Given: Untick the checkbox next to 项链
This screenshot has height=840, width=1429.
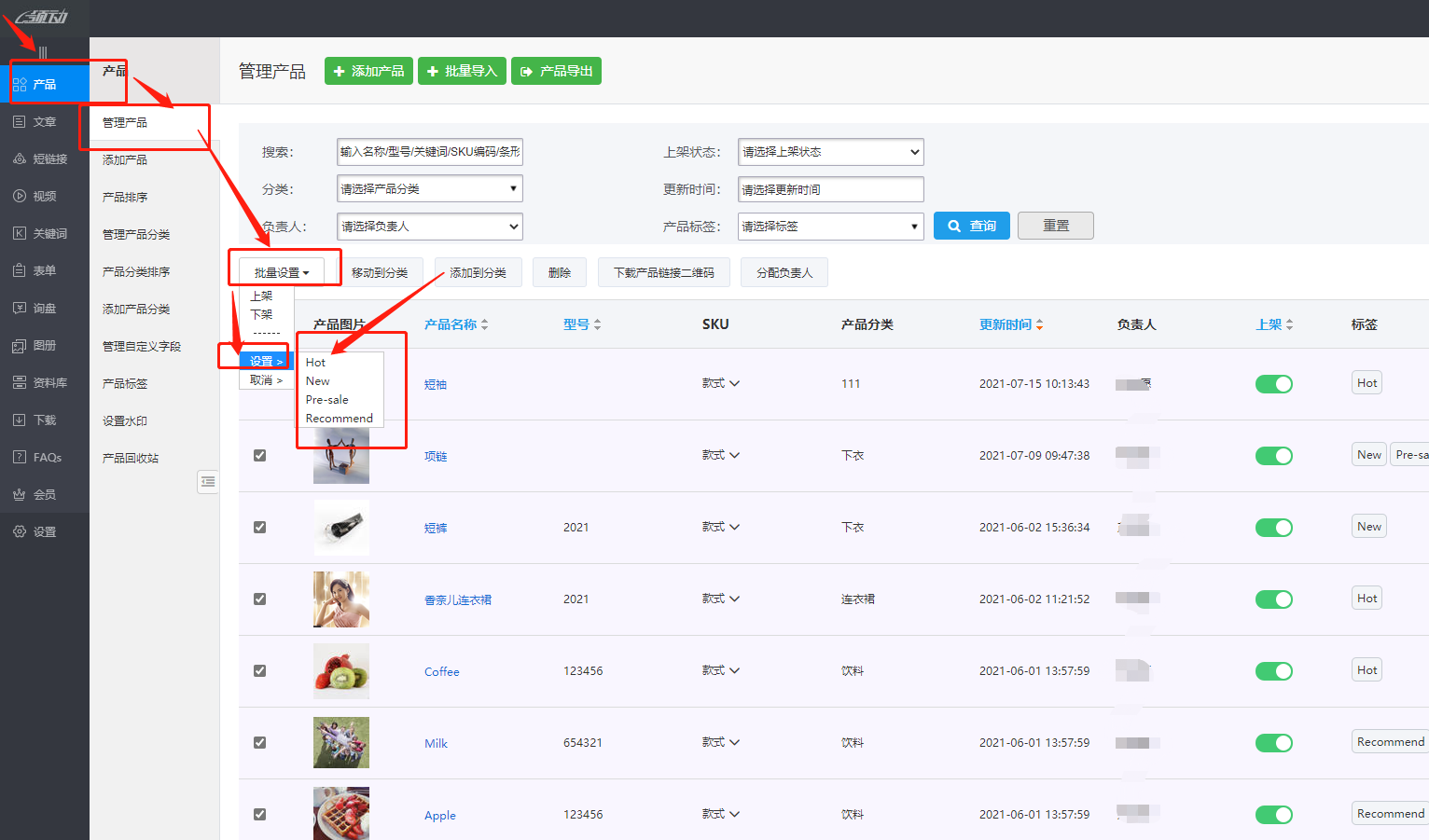Looking at the screenshot, I should click(x=259, y=455).
